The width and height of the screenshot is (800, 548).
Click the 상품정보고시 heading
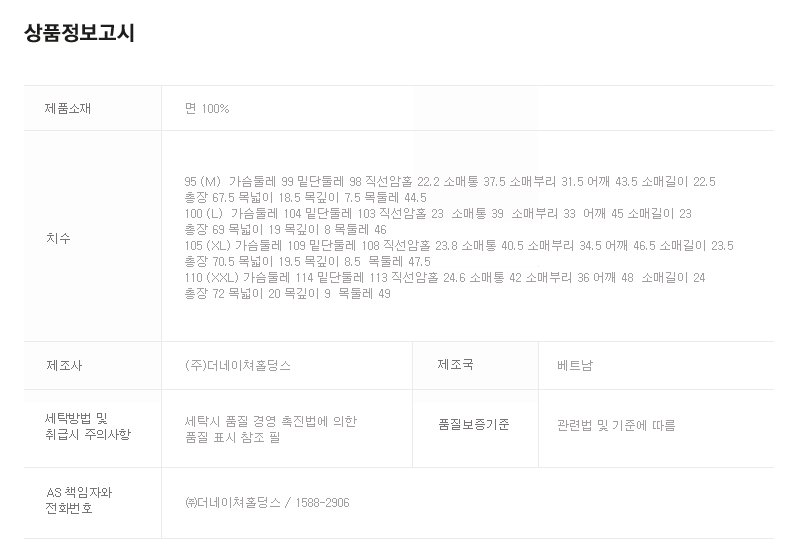79,33
